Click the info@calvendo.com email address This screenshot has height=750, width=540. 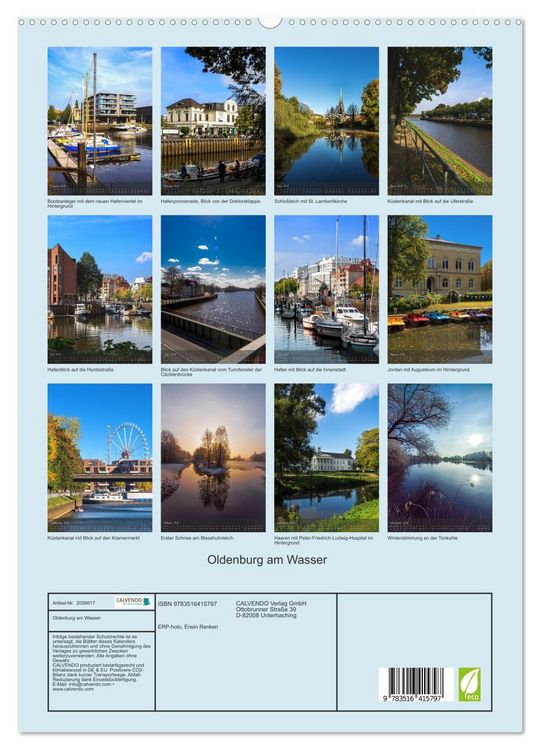point(89,684)
